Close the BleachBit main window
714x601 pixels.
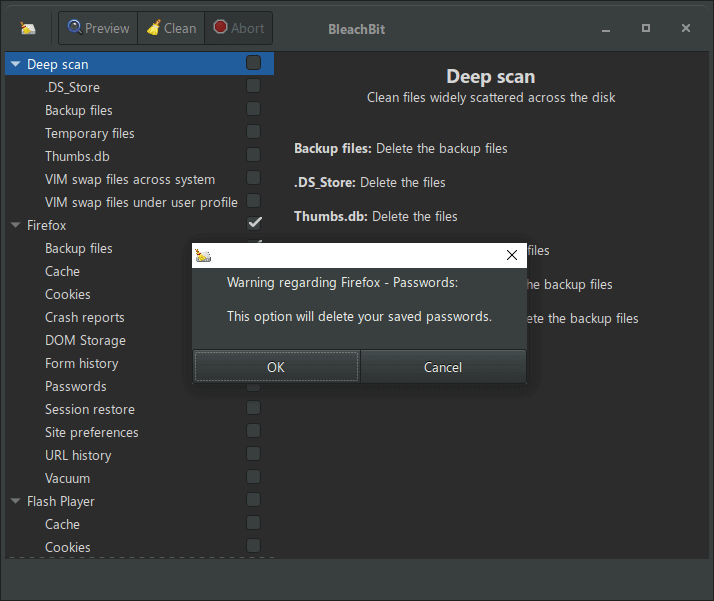(686, 28)
